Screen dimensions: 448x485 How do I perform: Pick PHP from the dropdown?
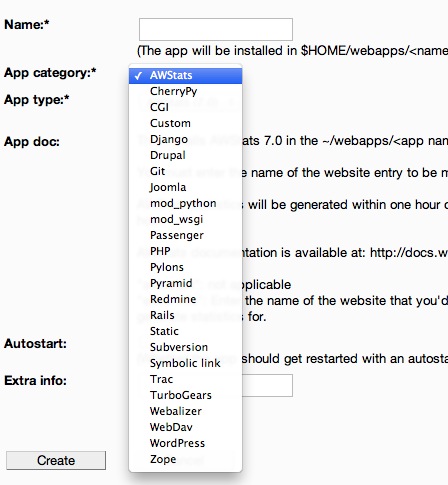[x=185, y=251]
